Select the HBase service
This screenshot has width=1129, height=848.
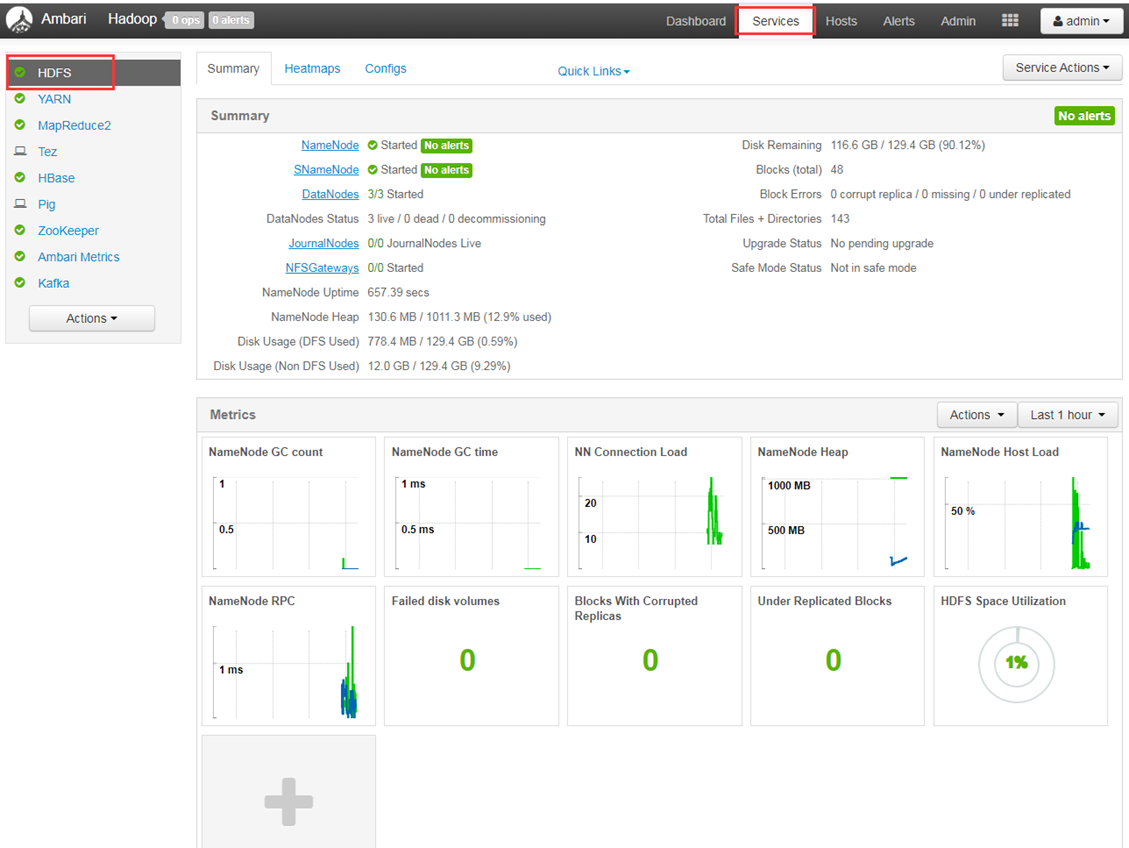56,178
